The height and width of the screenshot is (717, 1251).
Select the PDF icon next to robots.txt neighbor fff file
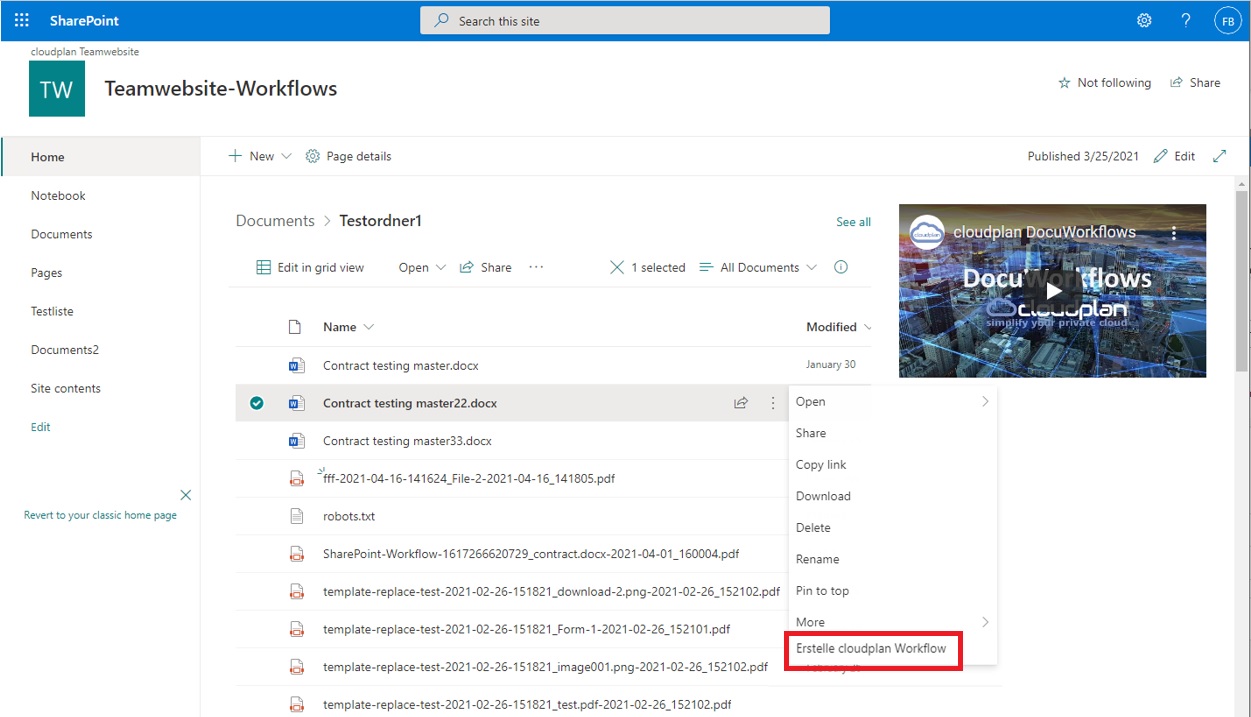point(296,478)
